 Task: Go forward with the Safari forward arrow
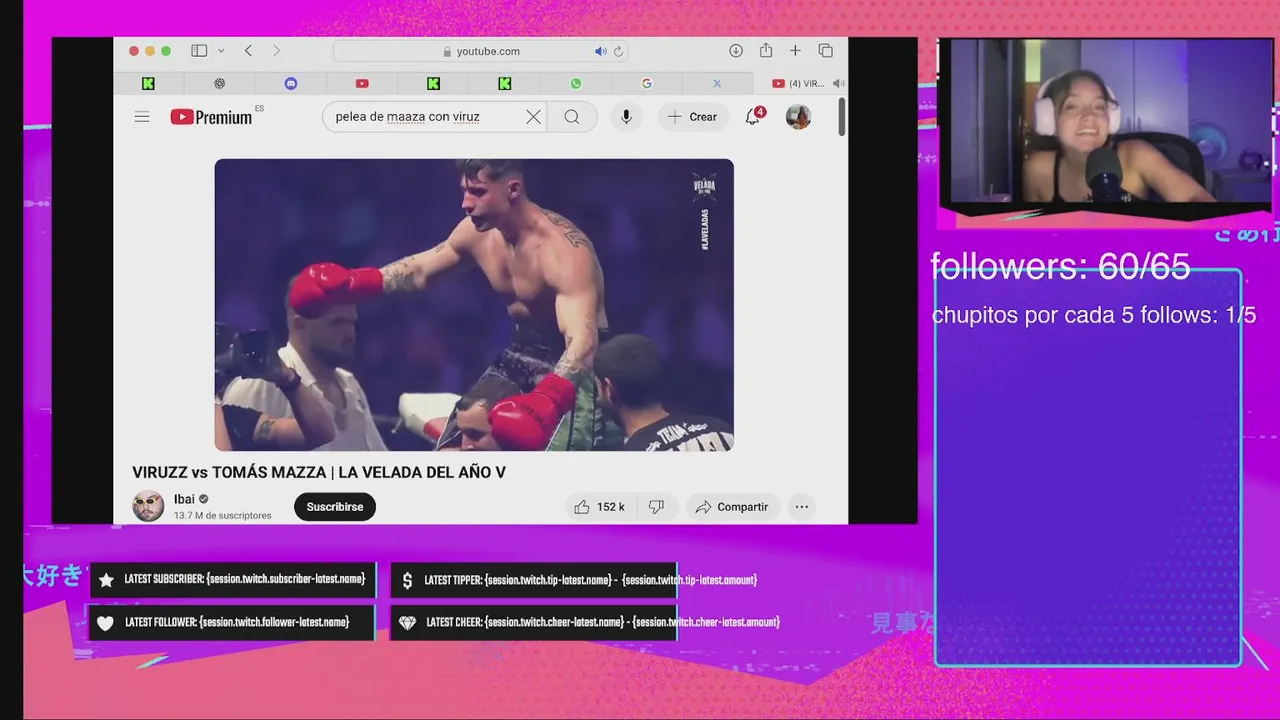(x=276, y=51)
